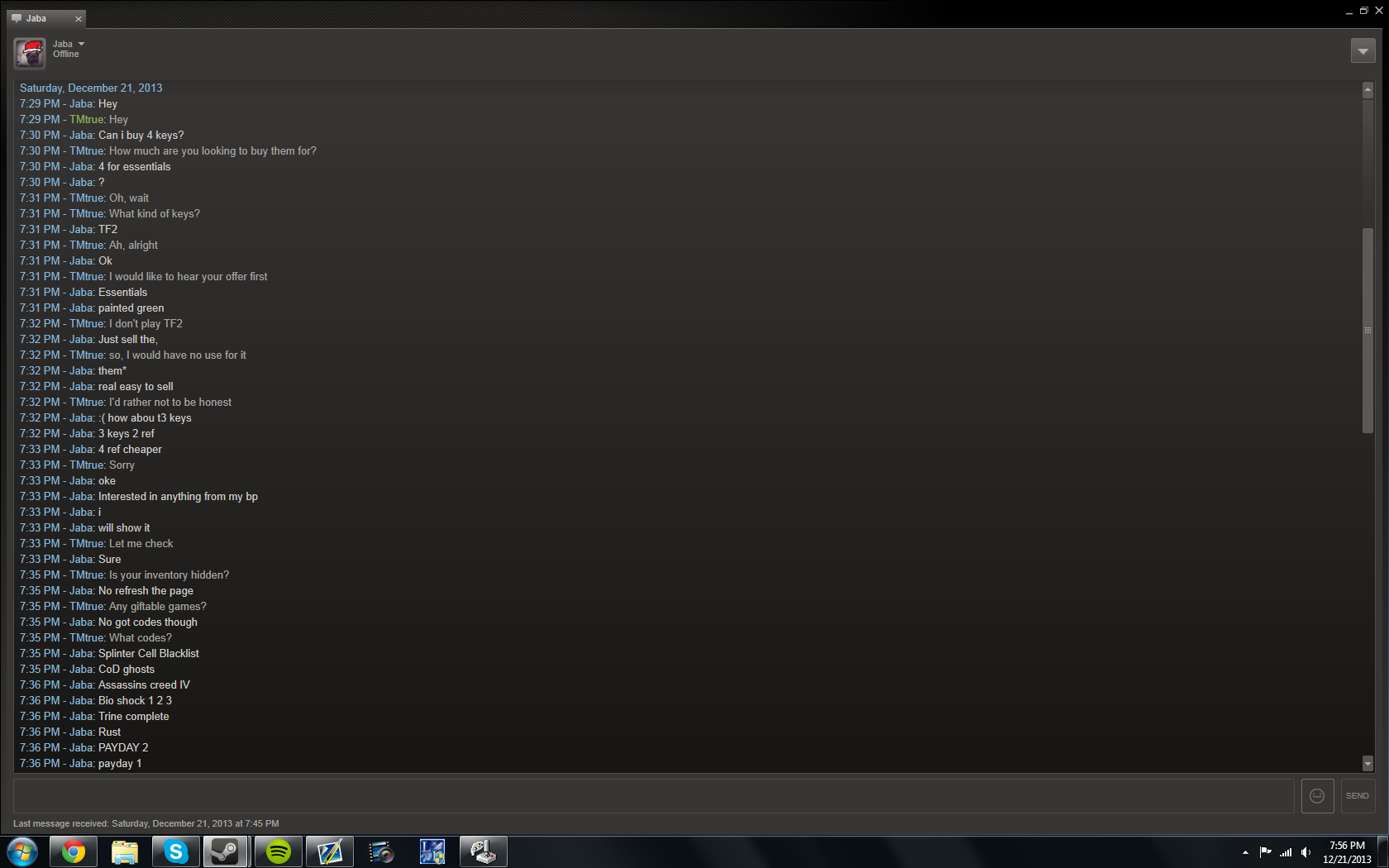1389x868 pixels.
Task: Click Jaba's reply 'TF2'
Action: [108, 230]
